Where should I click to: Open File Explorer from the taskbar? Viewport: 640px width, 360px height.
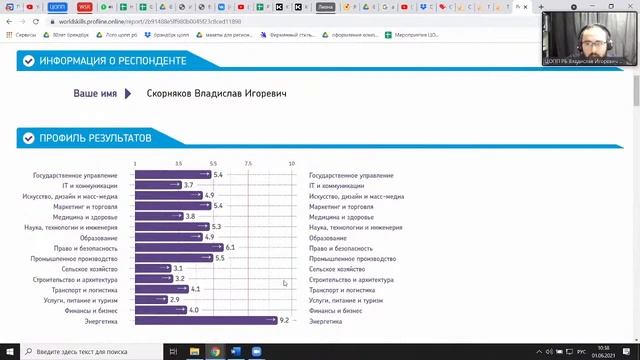194,351
